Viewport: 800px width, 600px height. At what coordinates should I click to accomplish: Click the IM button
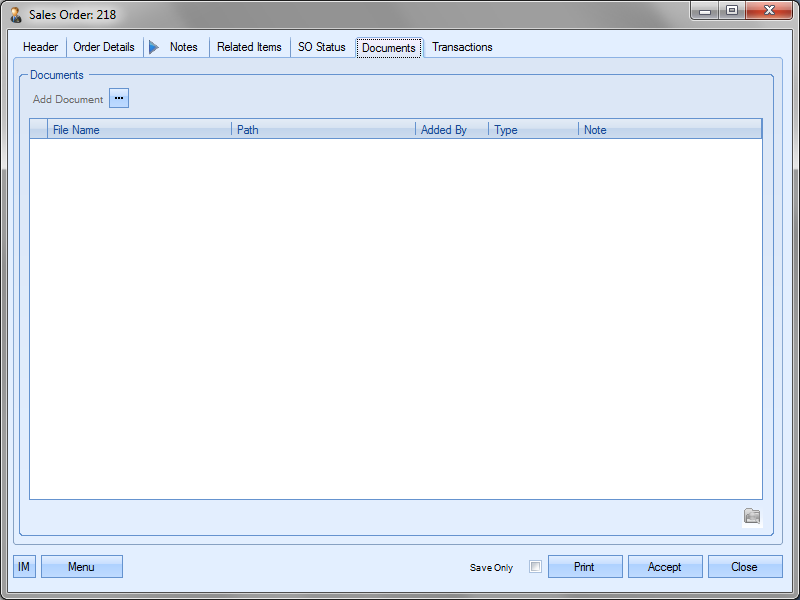[x=24, y=566]
